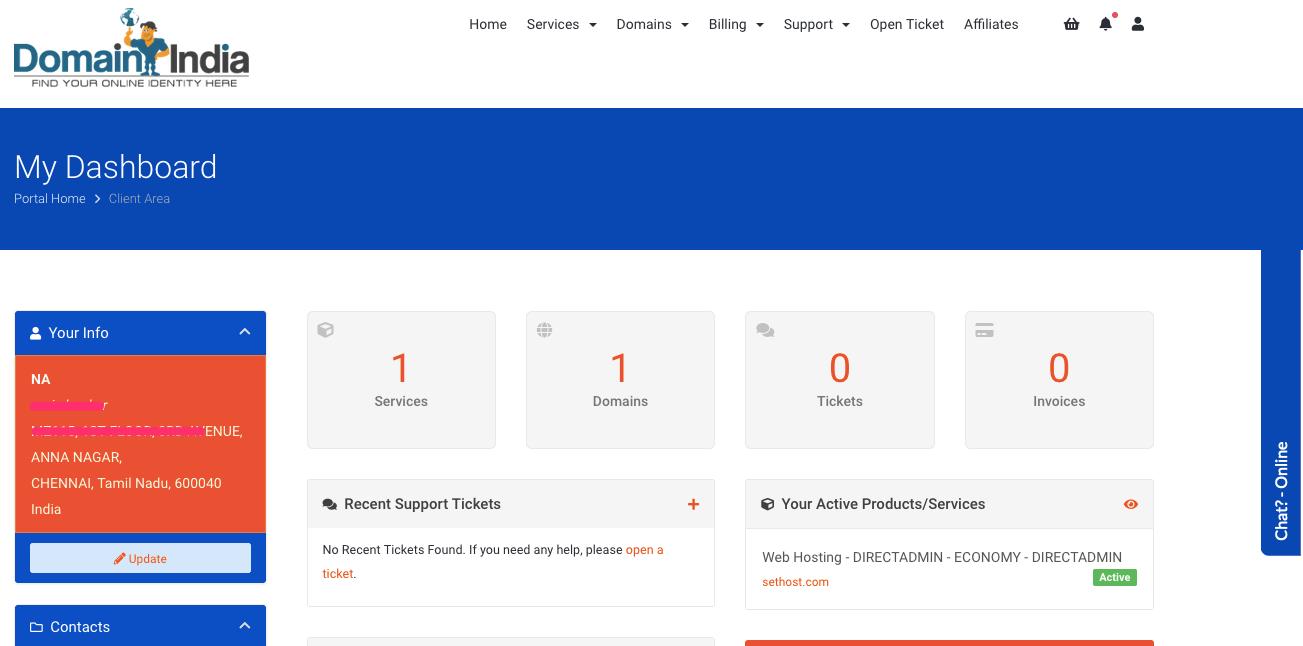Expand the Services dropdown menu
The image size is (1303, 646).
coord(561,24)
